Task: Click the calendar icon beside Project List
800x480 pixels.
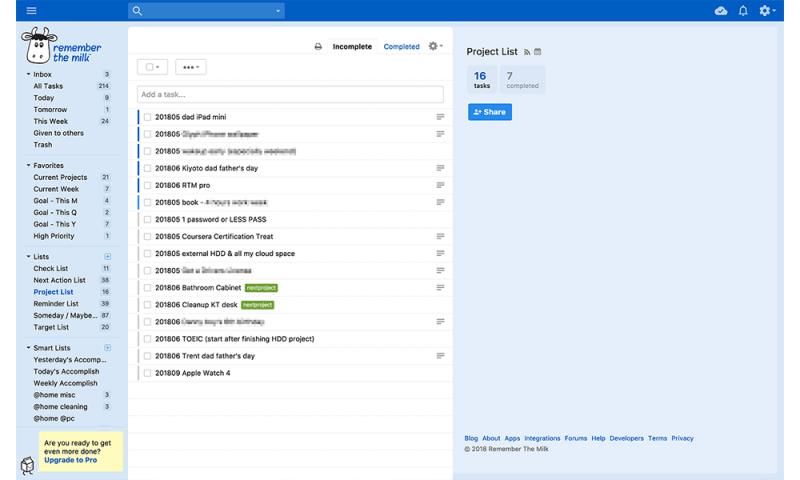Action: [x=538, y=51]
